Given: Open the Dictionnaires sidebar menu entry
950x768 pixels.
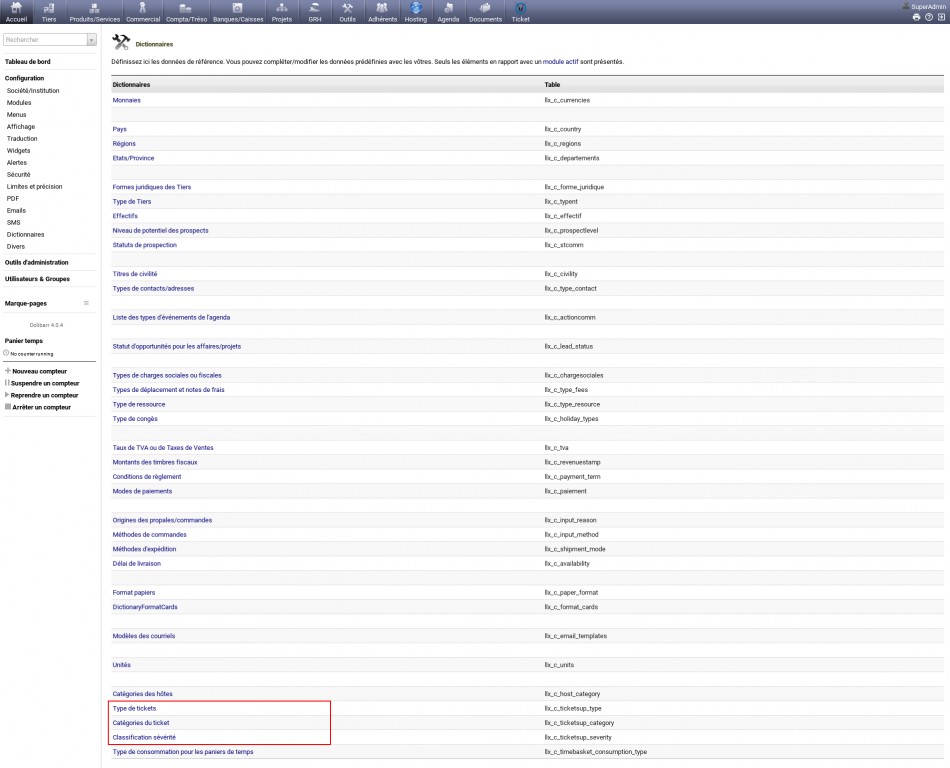Looking at the screenshot, I should tap(25, 235).
